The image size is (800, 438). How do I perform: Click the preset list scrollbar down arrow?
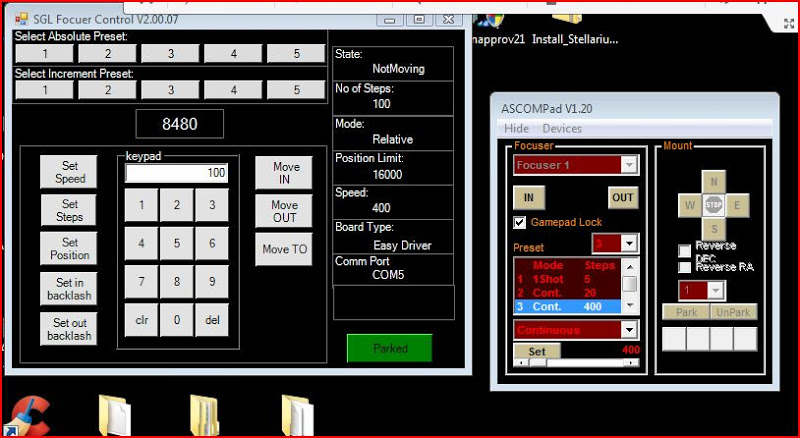point(630,305)
